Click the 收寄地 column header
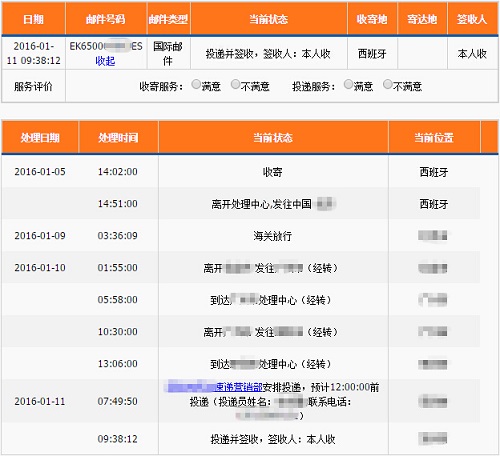 click(x=372, y=19)
